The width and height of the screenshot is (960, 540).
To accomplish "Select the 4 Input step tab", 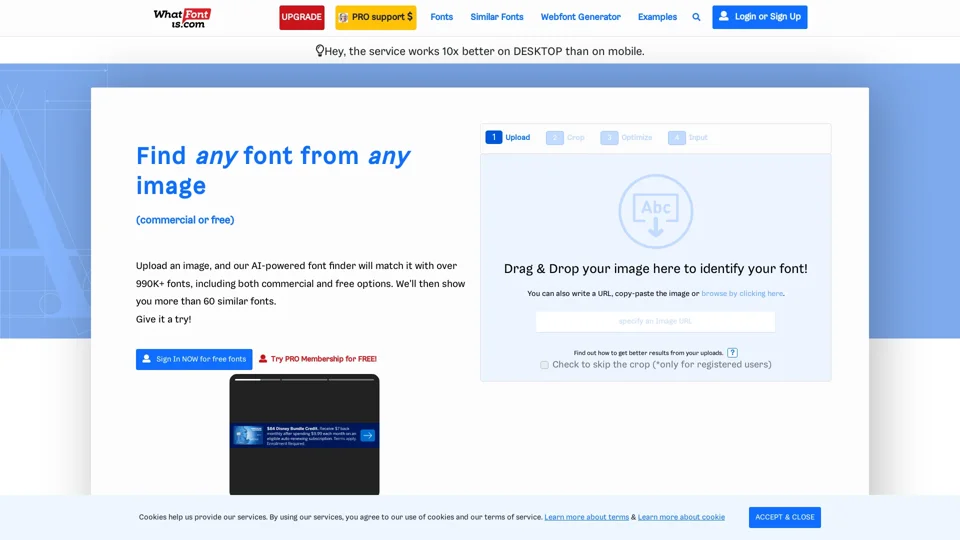I will 688,137.
